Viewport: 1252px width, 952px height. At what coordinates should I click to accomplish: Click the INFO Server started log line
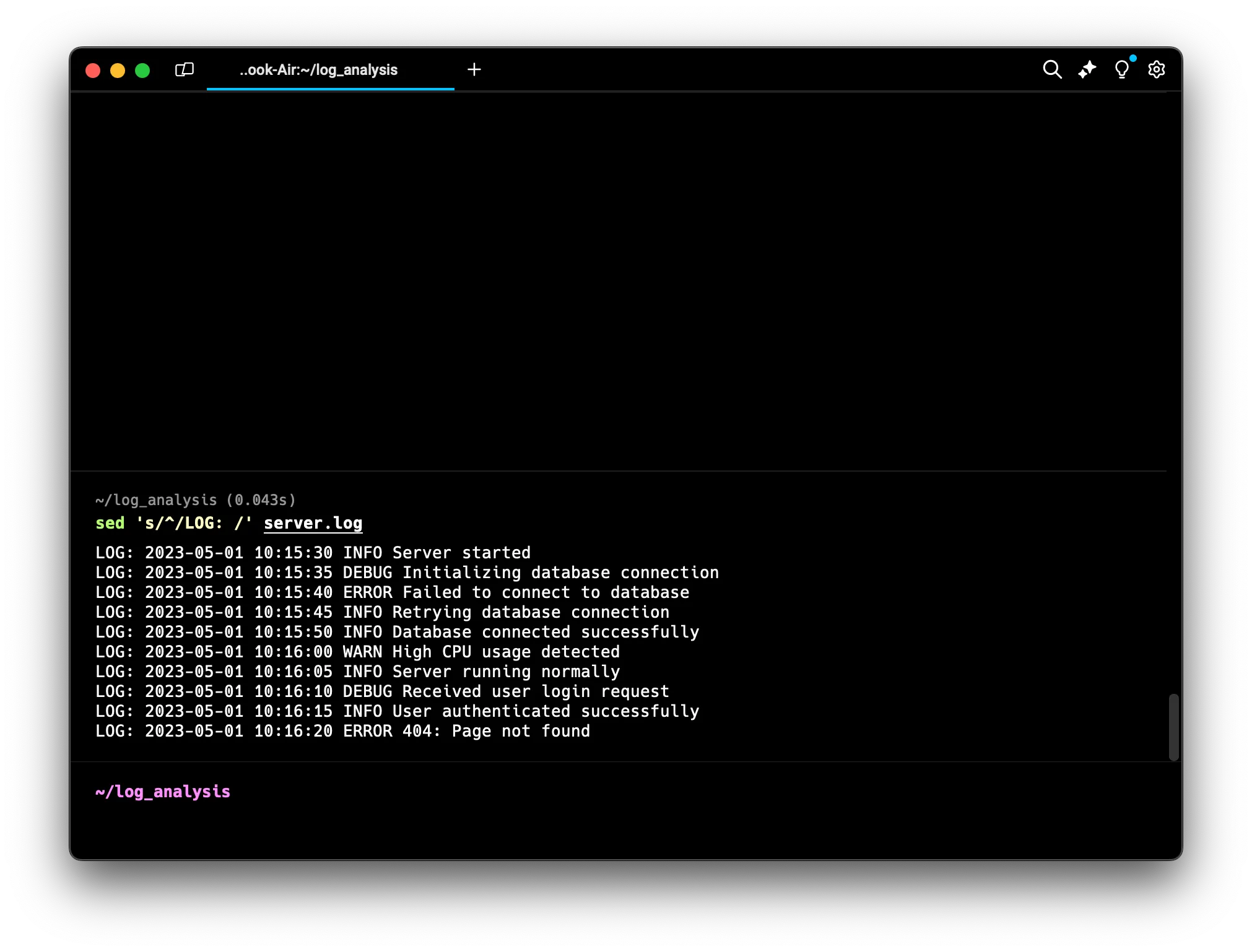click(313, 553)
